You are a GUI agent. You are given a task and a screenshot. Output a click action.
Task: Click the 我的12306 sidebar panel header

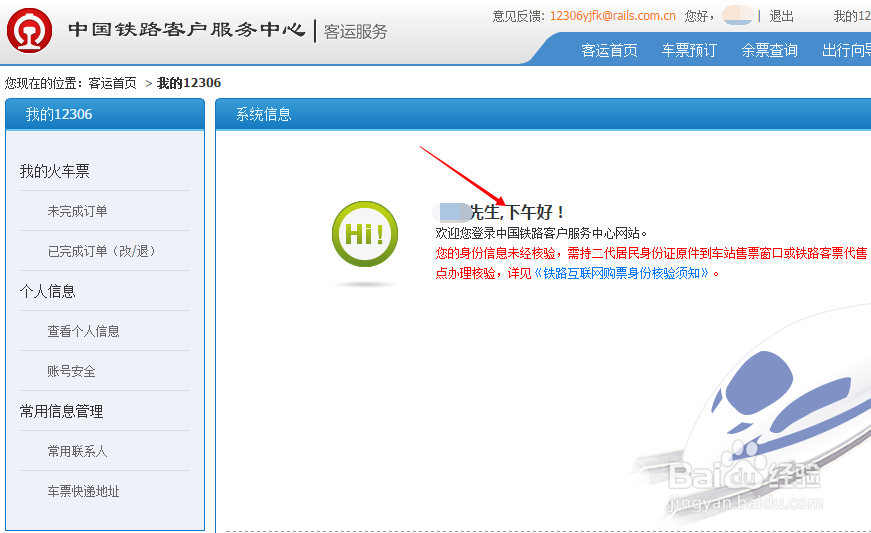tap(105, 114)
